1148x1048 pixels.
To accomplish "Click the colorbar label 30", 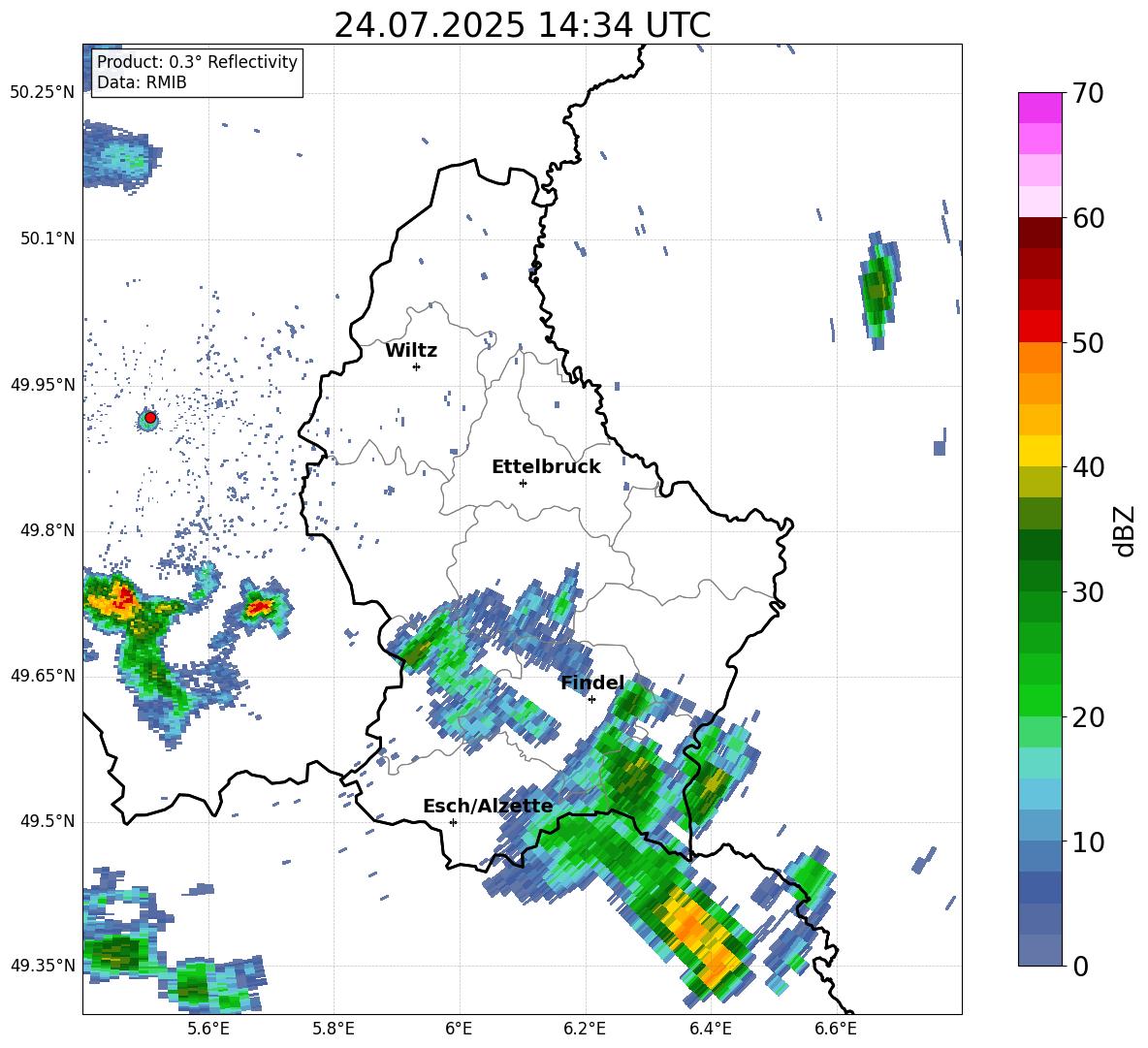I will (x=1088, y=592).
